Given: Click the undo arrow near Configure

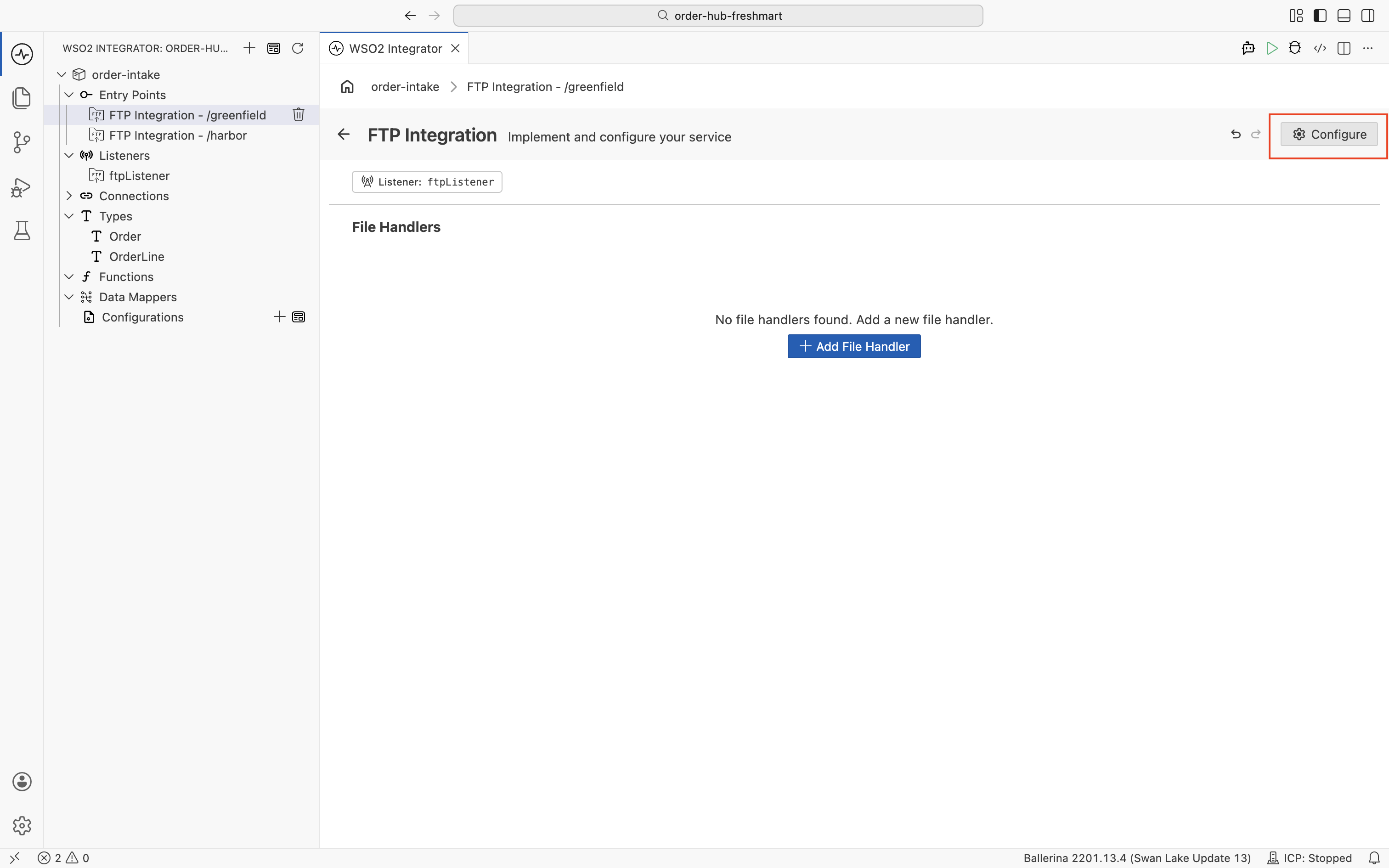Looking at the screenshot, I should [1236, 134].
